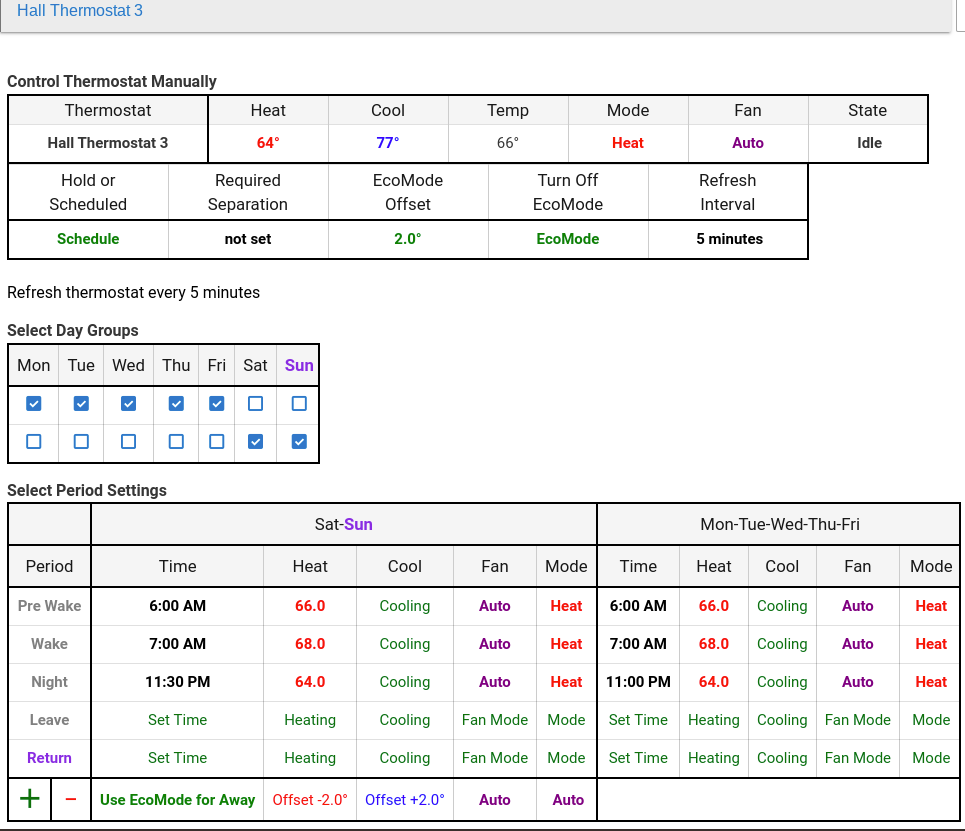Select the Sat-Sun column header

[344, 523]
